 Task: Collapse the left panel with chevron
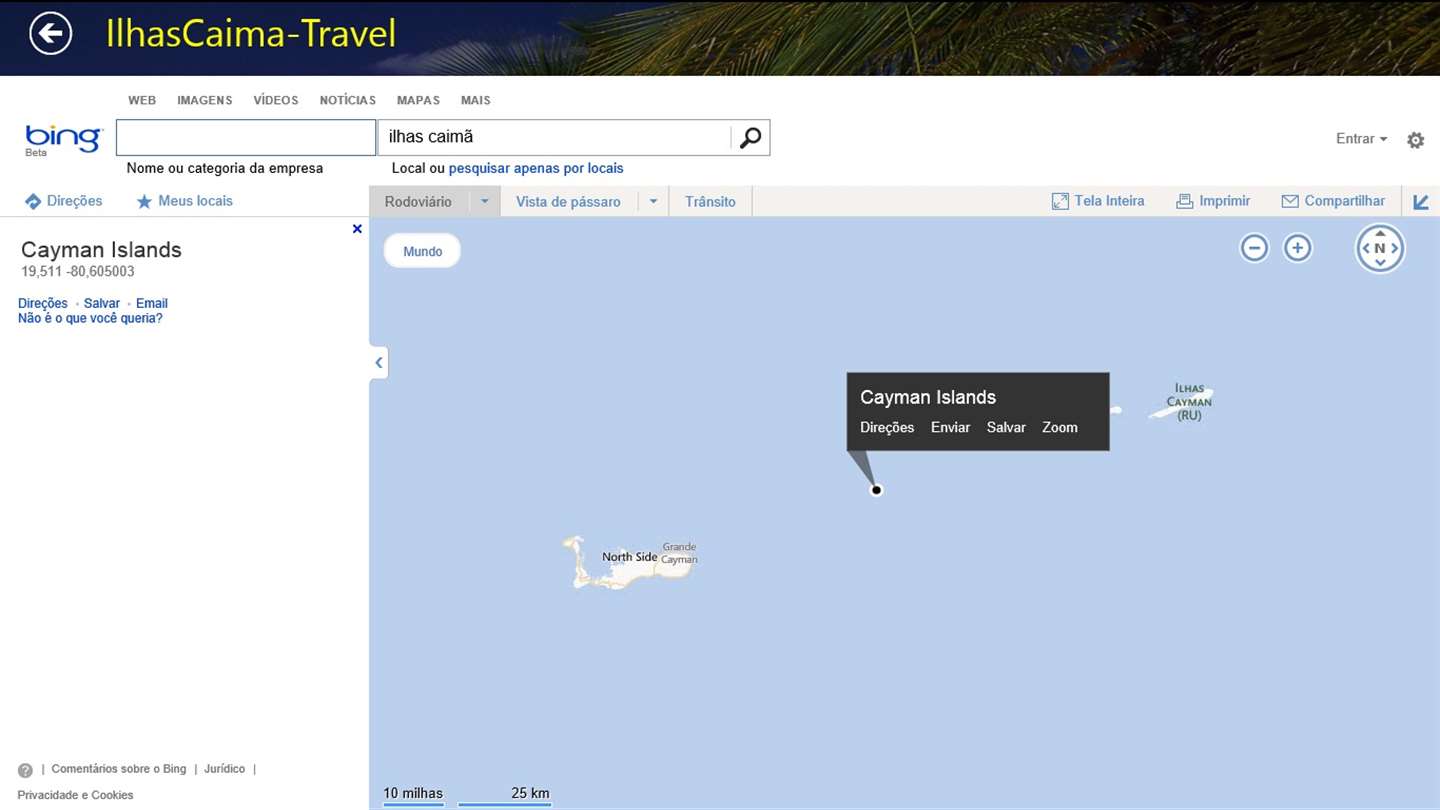(x=379, y=363)
